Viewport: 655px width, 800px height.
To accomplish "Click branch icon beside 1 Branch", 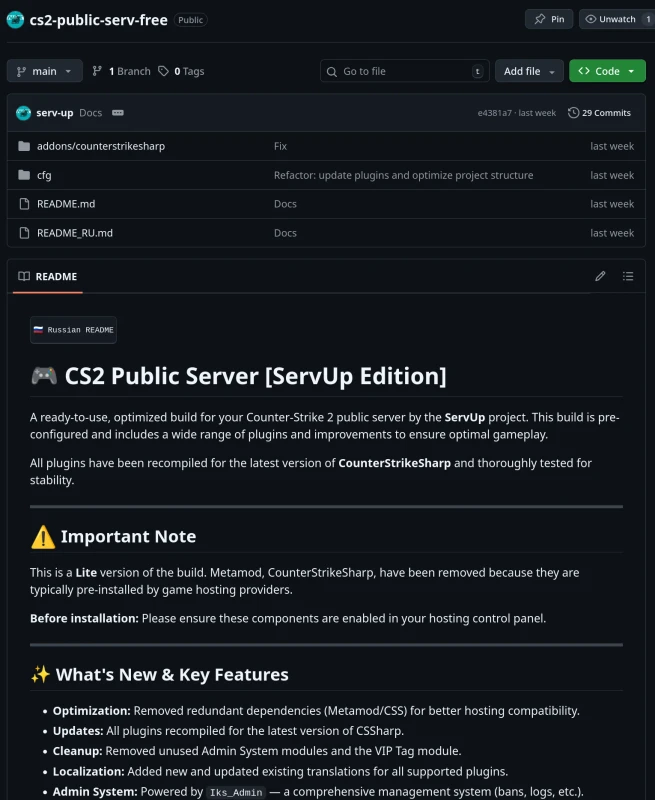I will point(97,71).
